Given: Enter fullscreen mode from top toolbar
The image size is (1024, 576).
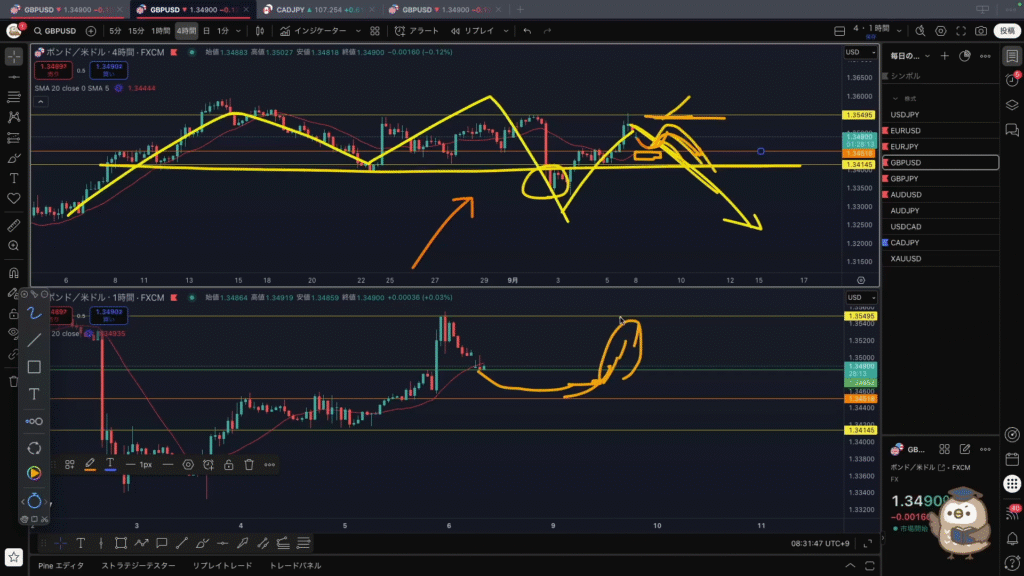Looking at the screenshot, I should click(961, 31).
